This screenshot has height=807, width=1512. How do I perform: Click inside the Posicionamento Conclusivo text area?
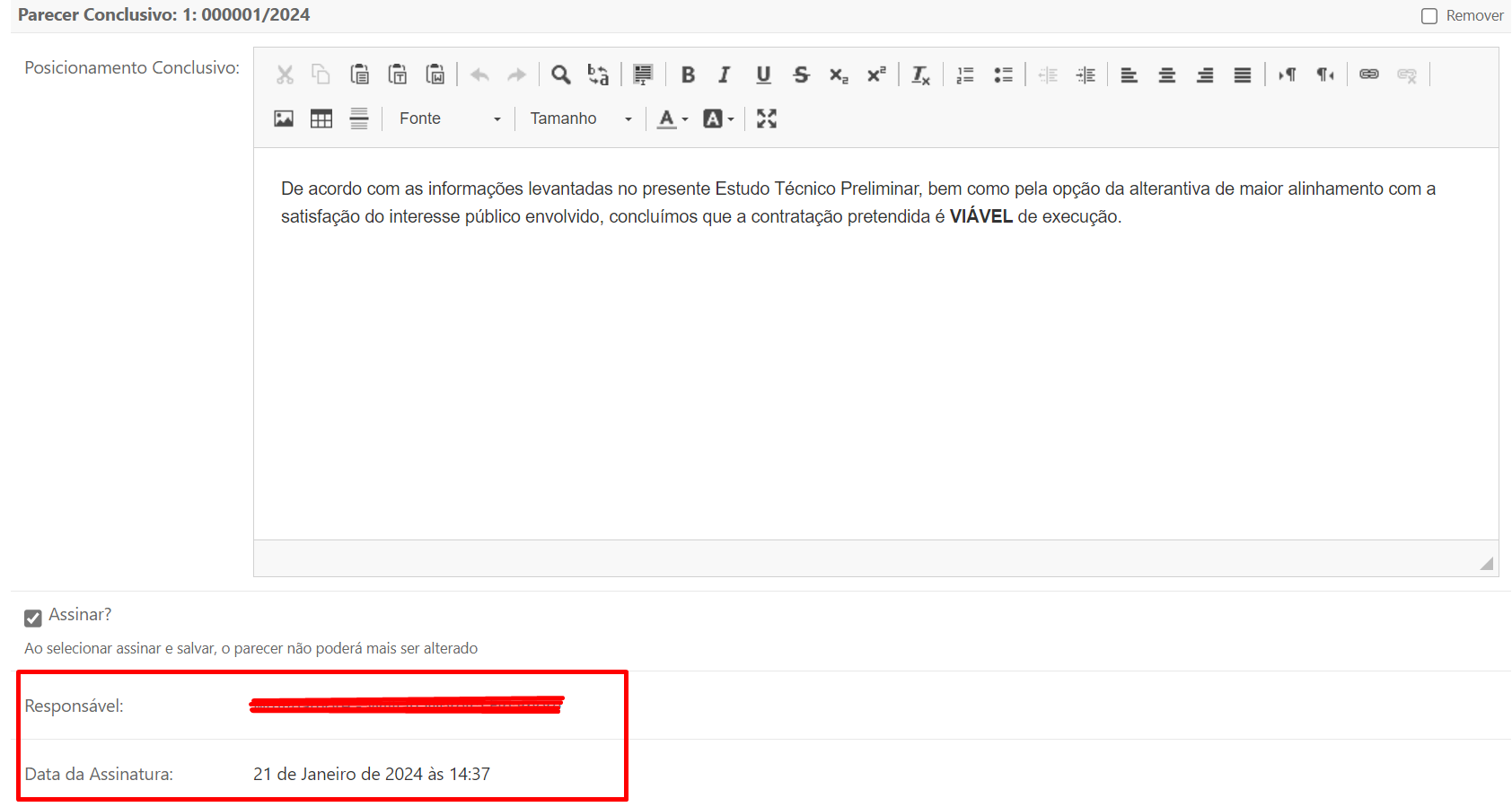875,359
